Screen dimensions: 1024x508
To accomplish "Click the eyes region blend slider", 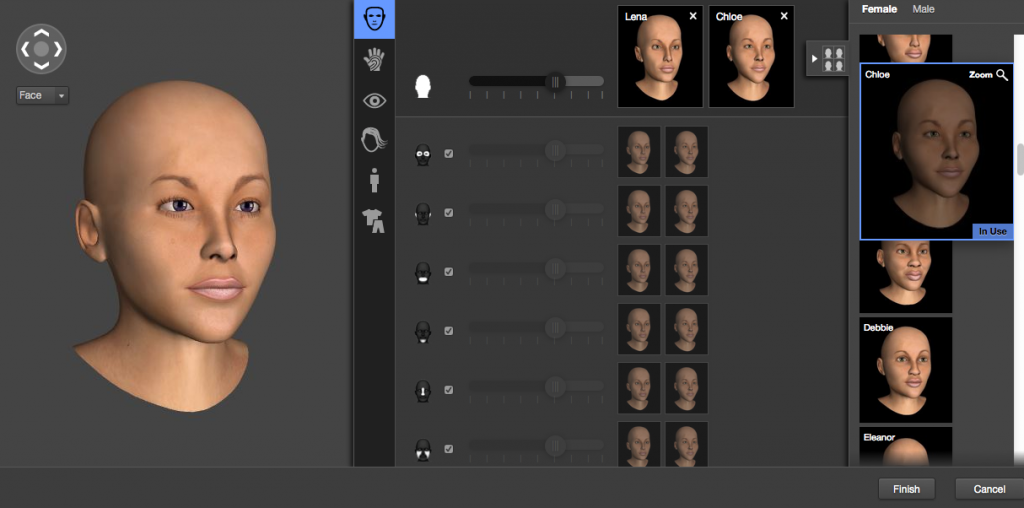I will [536, 150].
